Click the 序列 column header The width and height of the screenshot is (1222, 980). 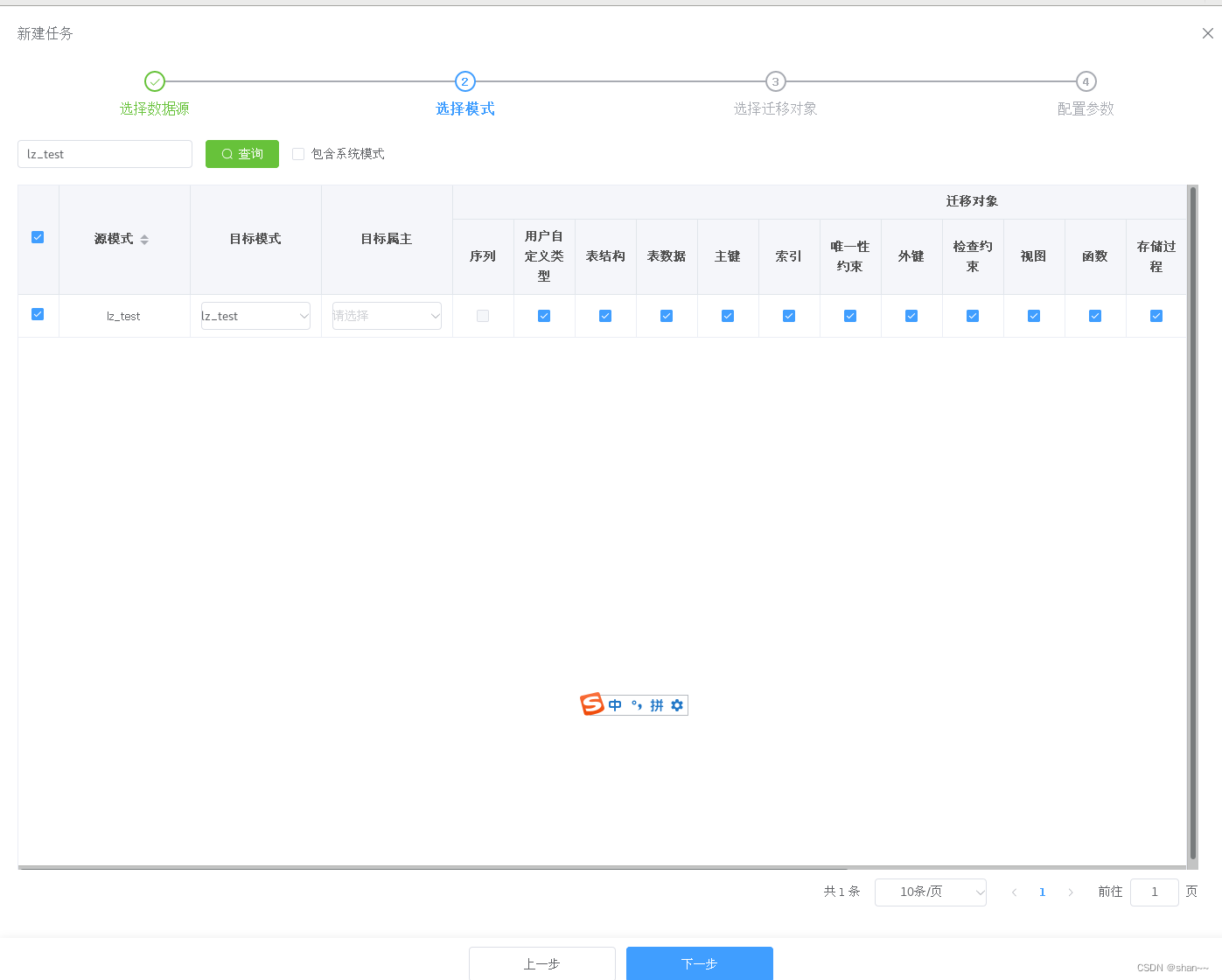pyautogui.click(x=483, y=256)
